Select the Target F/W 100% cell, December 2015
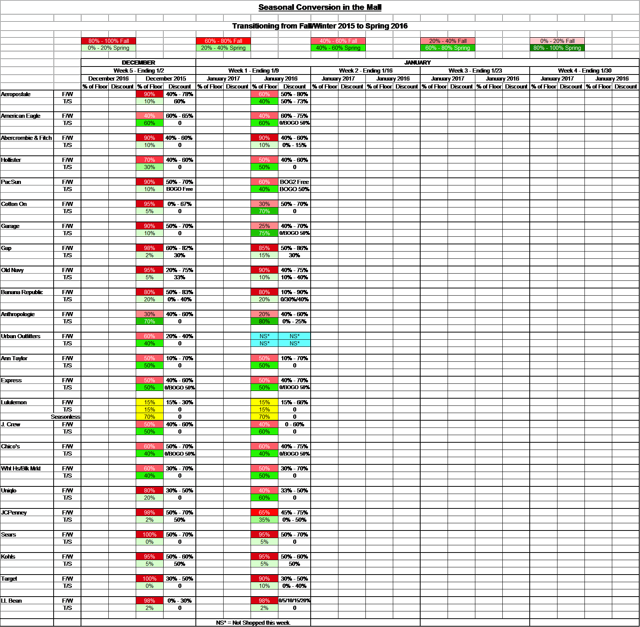 [x=149, y=579]
